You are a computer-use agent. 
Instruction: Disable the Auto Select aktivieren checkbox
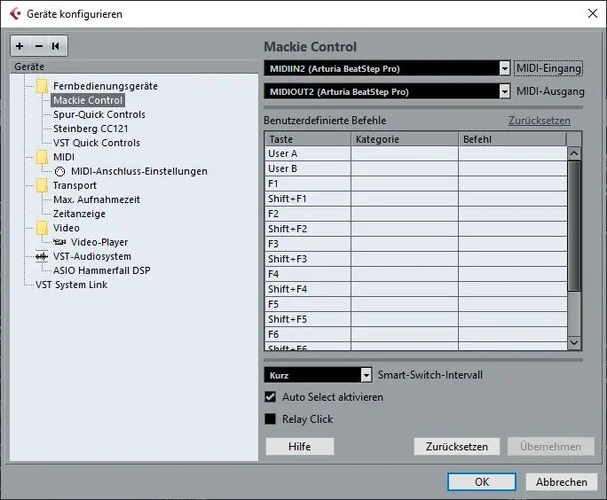tap(271, 397)
